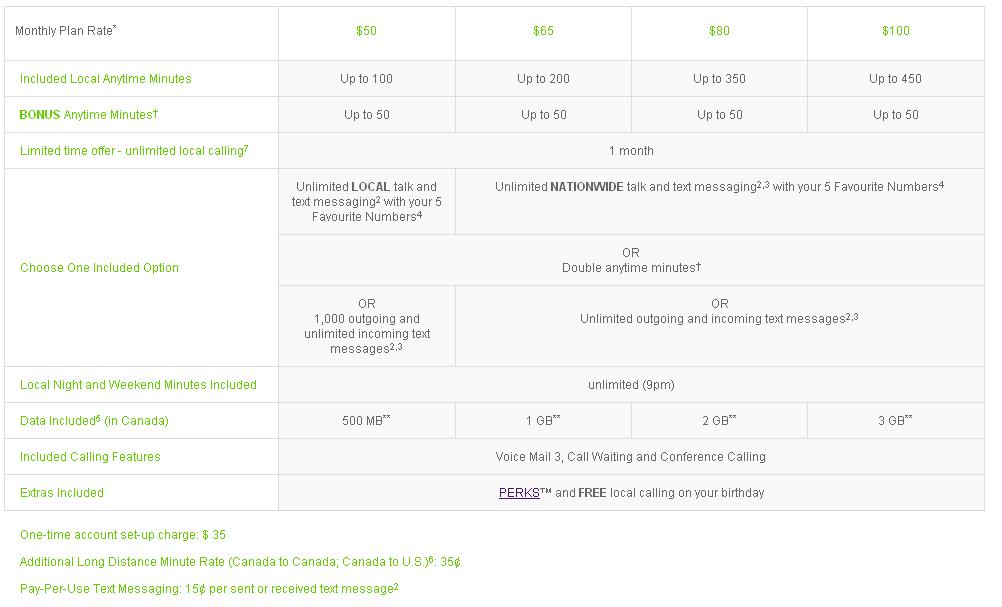The height and width of the screenshot is (607, 1002).
Task: Click the Double anytime minutes option
Action: pyautogui.click(x=631, y=268)
